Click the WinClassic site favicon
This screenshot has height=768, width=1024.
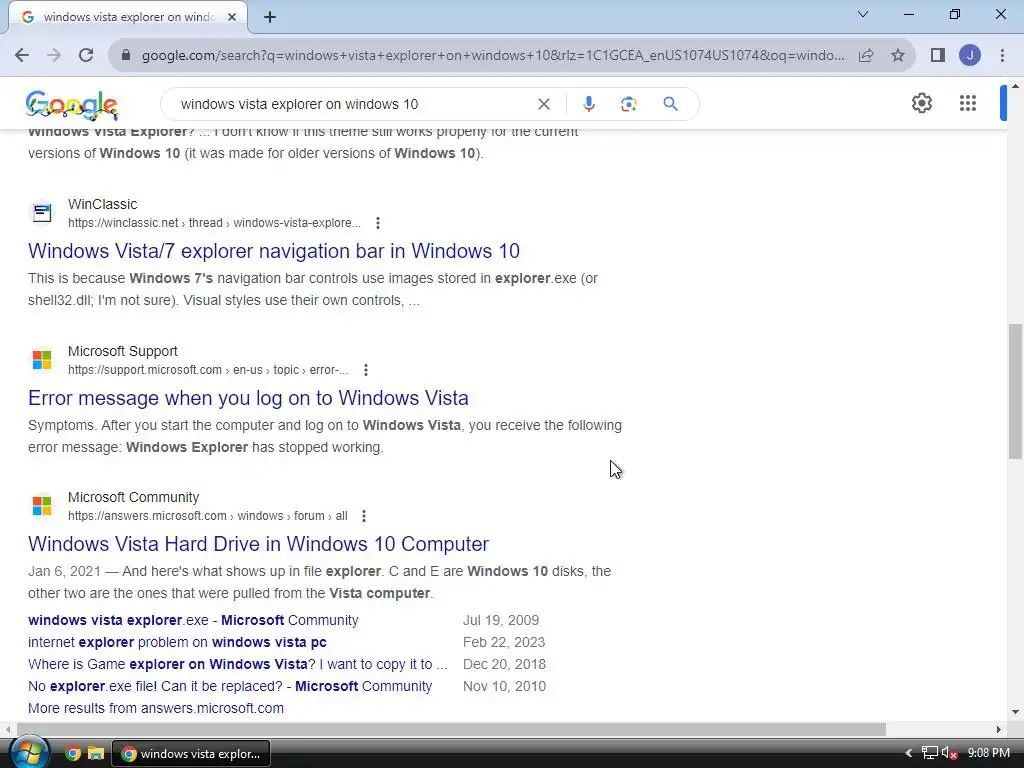[42, 213]
